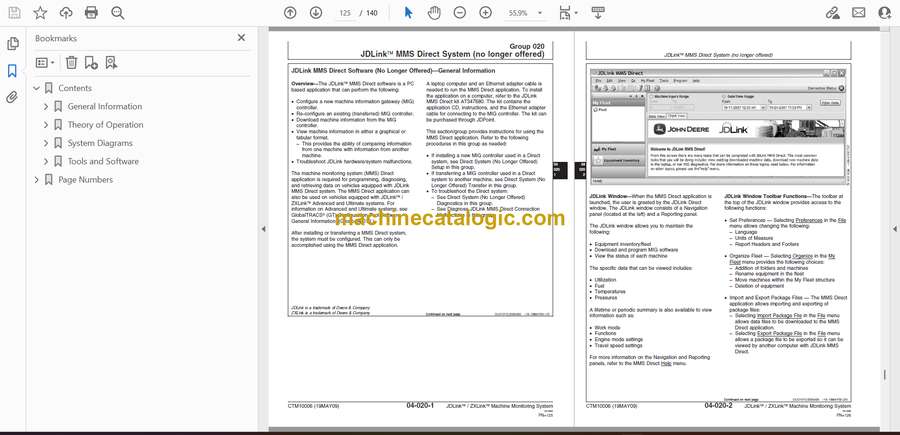Go to next page arrow
Screen dimensions: 900x435
(x=316, y=13)
